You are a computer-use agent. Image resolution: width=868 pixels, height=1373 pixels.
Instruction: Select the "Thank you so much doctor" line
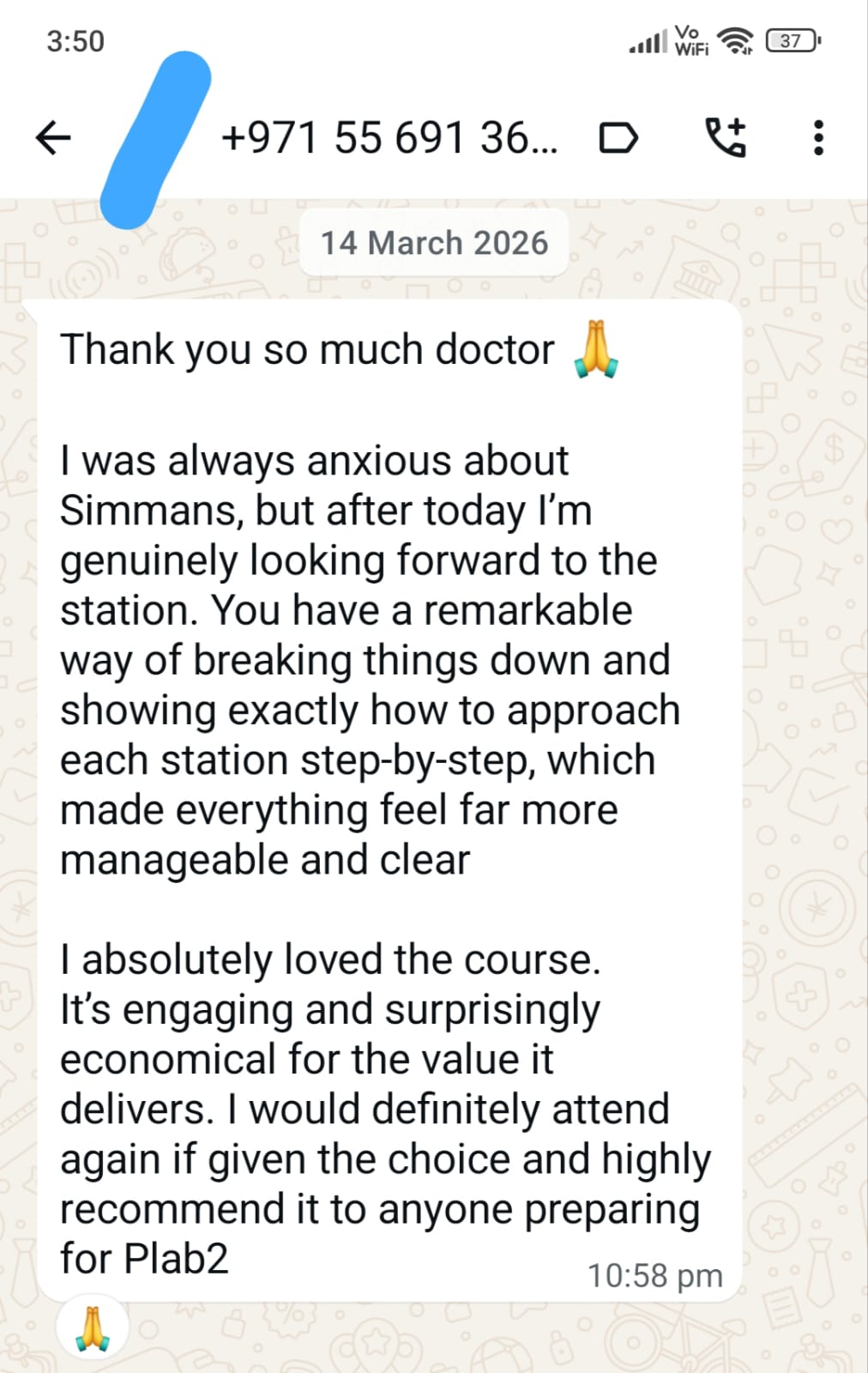(x=307, y=350)
